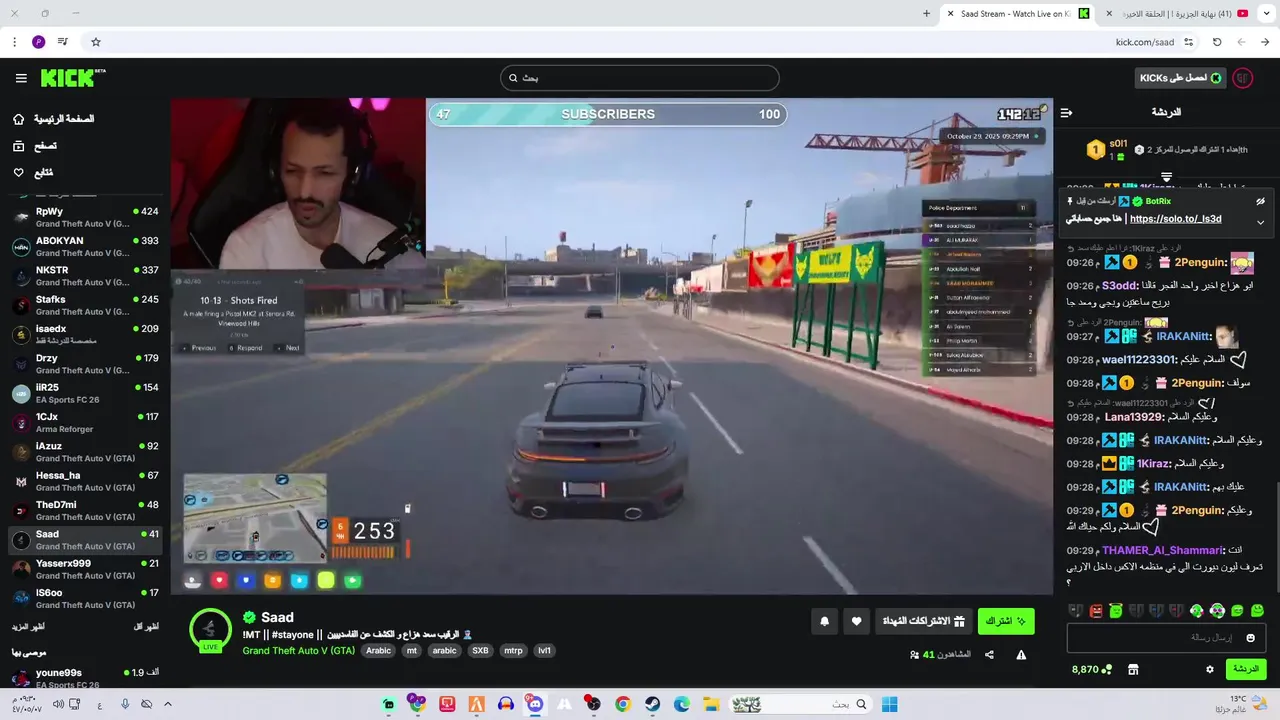Viewport: 1280px width, 720px height.
Task: Click the green Subscribe button
Action: click(x=1006, y=621)
